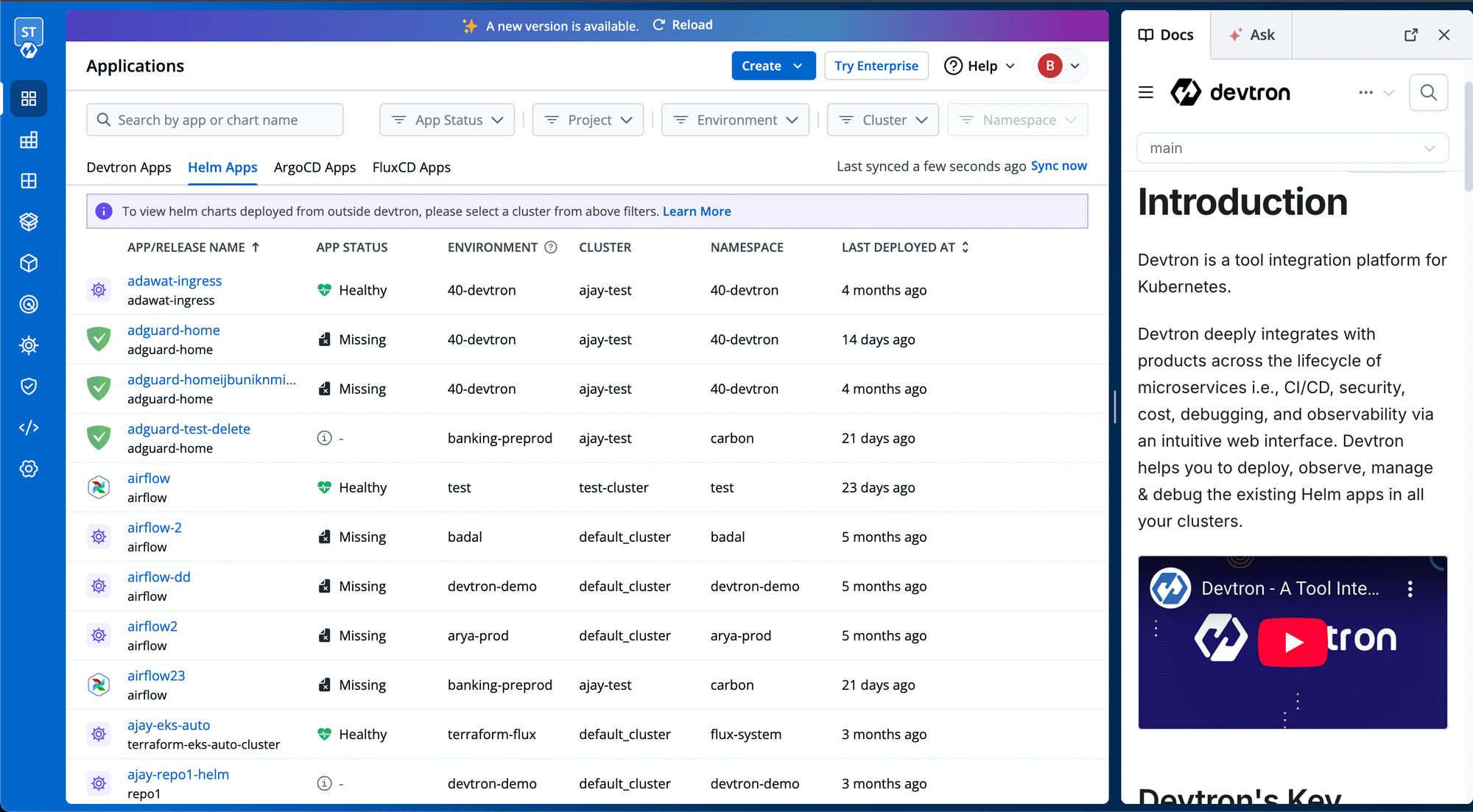Open the main version selector in docs

coord(1293,148)
